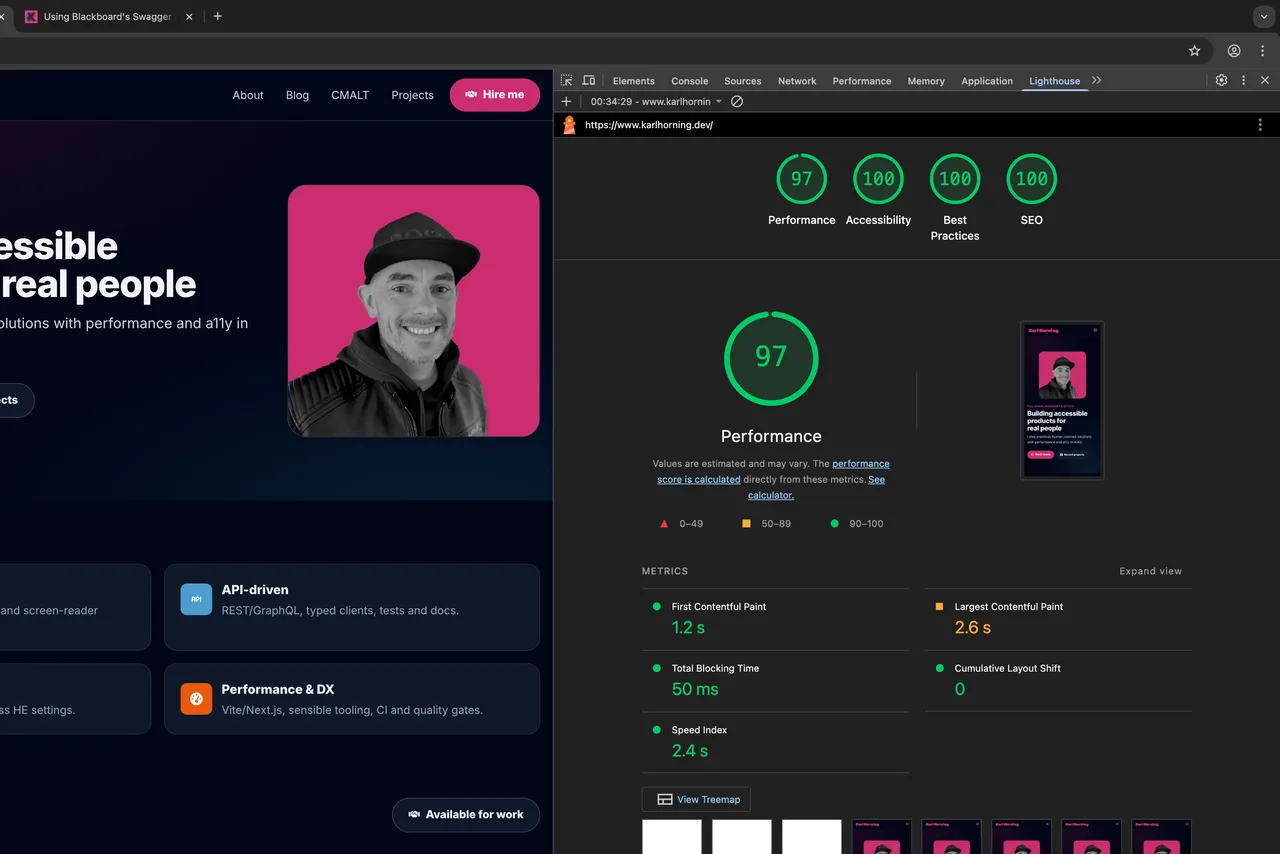Image resolution: width=1280 pixels, height=854 pixels.
Task: Activate the inspect element picker icon
Action: point(567,81)
